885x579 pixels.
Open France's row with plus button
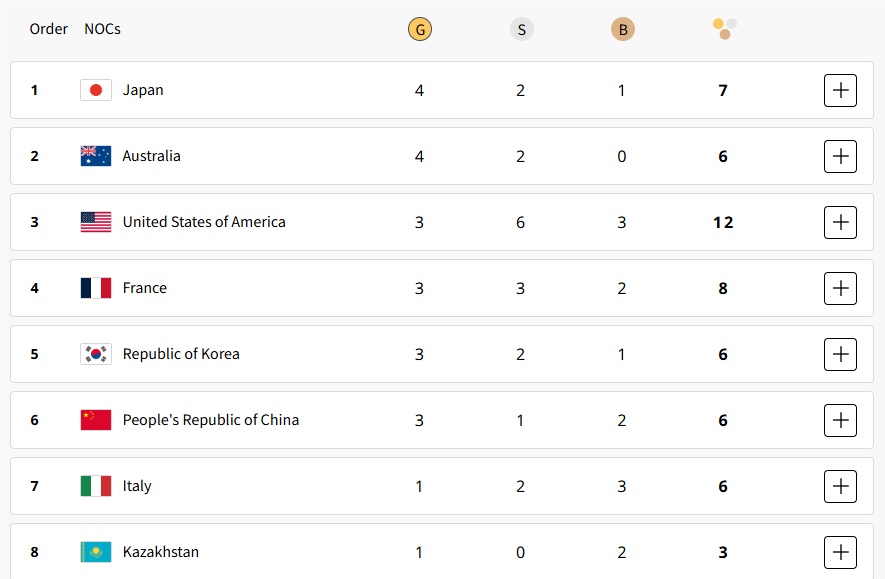tap(840, 288)
